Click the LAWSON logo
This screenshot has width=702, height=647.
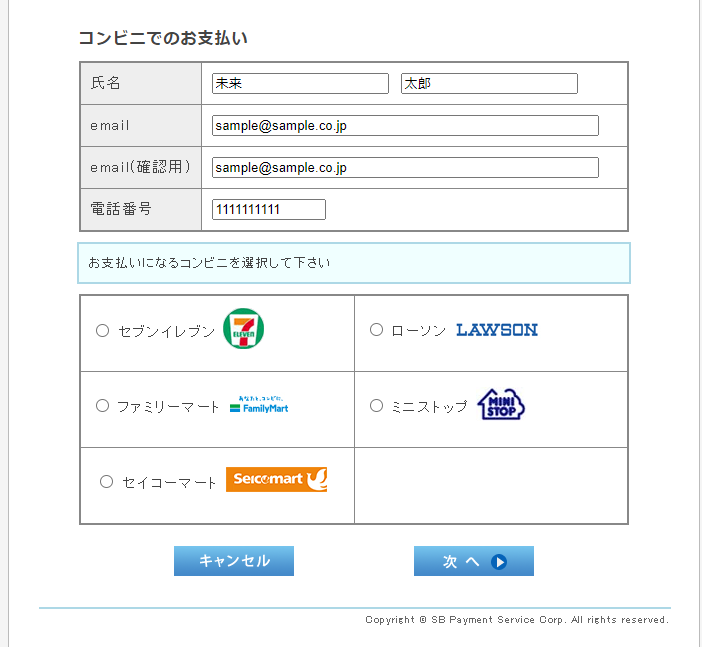[497, 330]
